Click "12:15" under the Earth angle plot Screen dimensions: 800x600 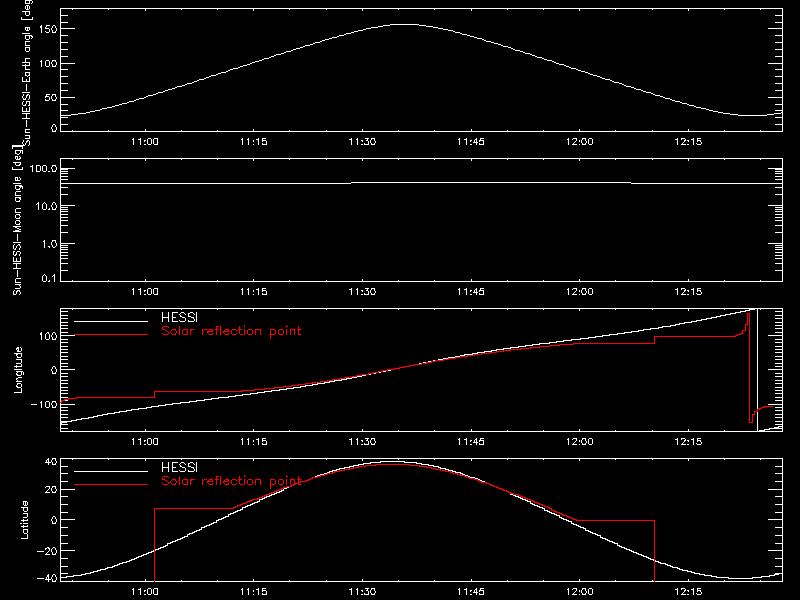(688, 142)
